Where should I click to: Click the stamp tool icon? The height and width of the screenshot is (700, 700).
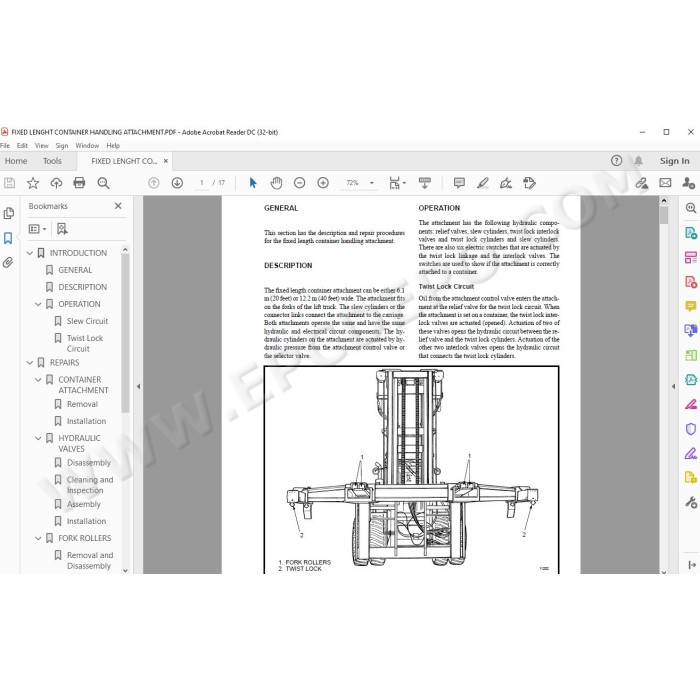pos(529,183)
